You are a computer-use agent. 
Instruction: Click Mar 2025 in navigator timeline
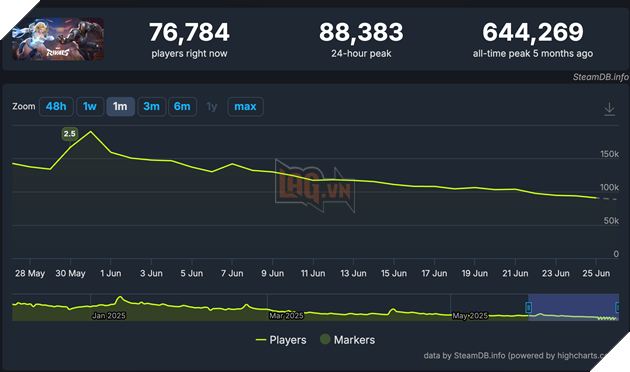286,316
